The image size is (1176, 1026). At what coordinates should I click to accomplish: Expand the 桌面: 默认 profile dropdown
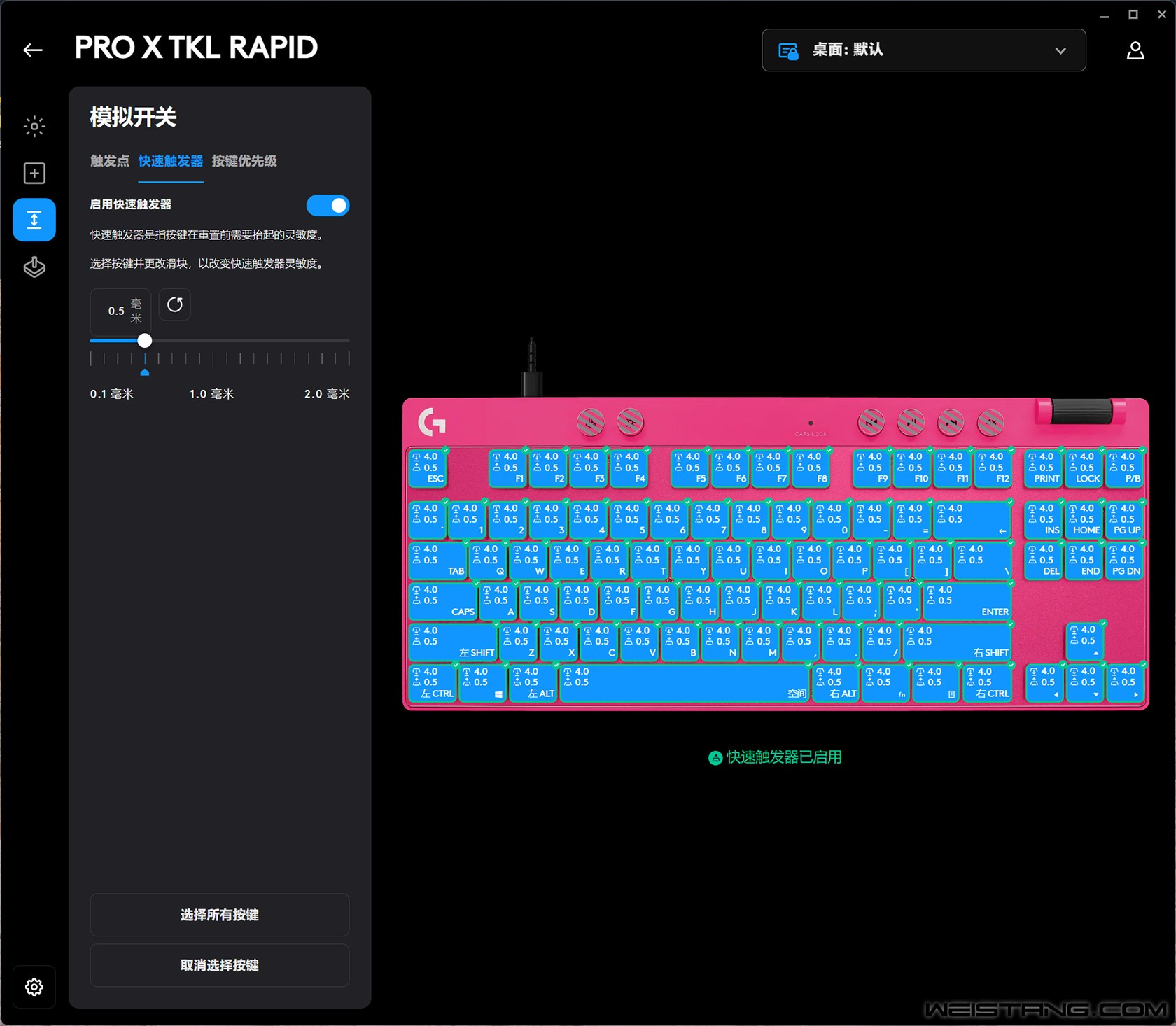coord(923,50)
